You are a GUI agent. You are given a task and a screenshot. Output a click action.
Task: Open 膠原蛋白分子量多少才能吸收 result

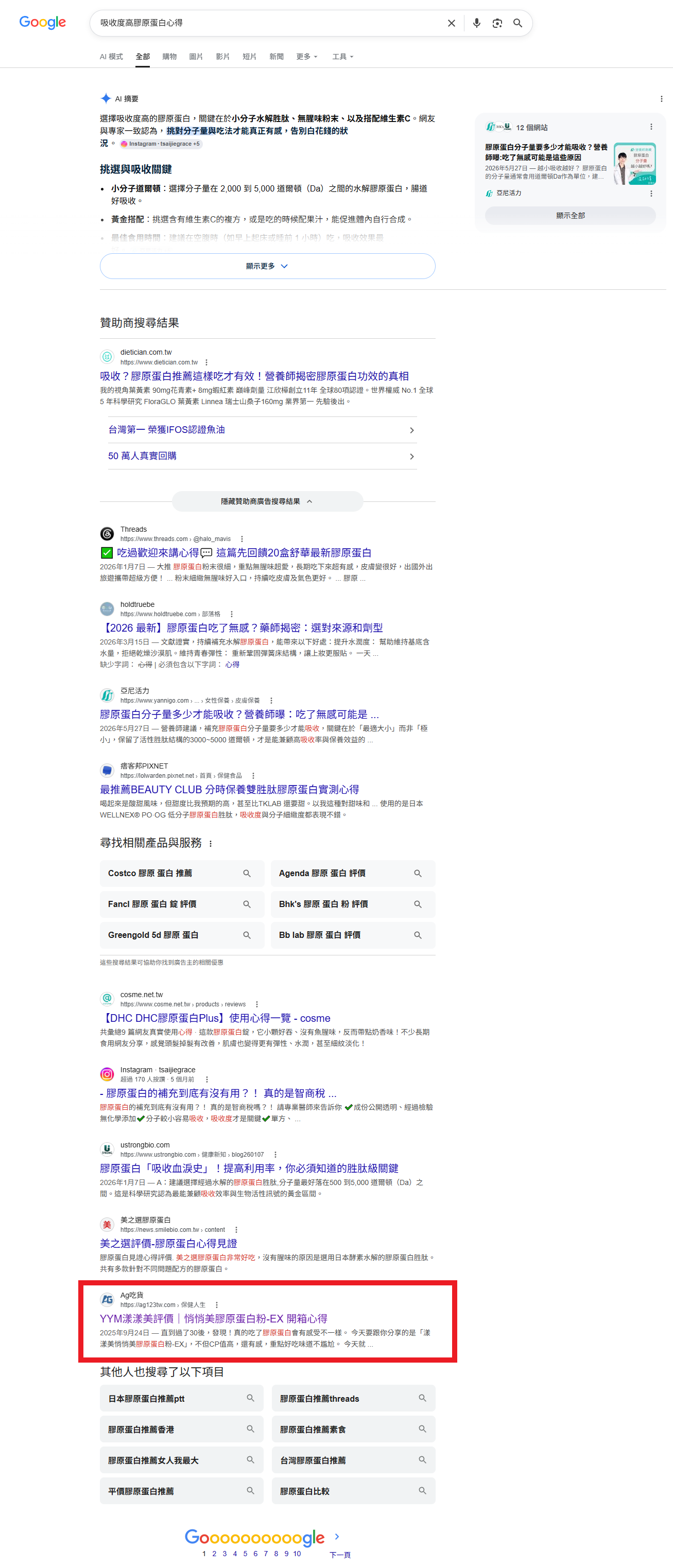[239, 715]
